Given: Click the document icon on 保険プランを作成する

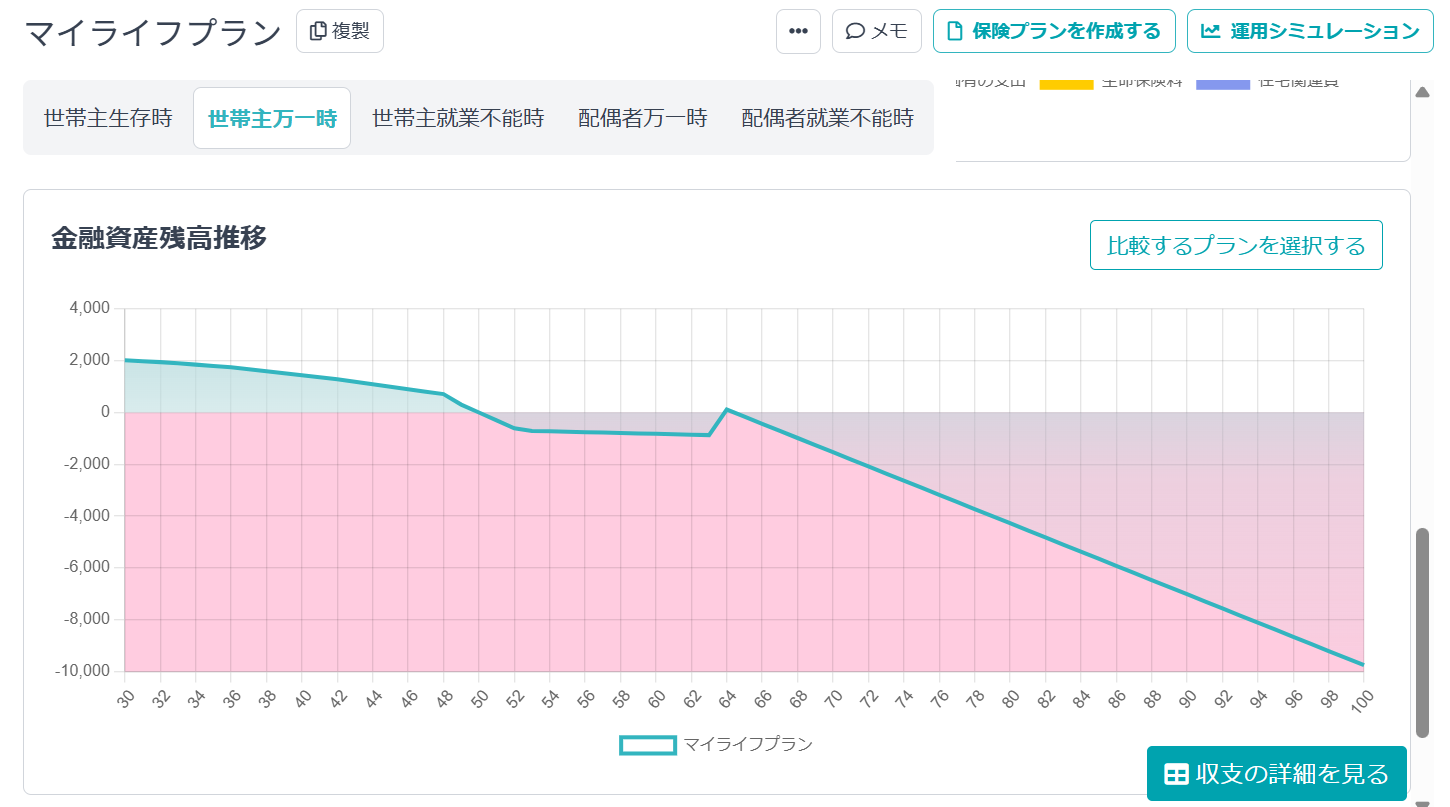Looking at the screenshot, I should pos(955,31).
